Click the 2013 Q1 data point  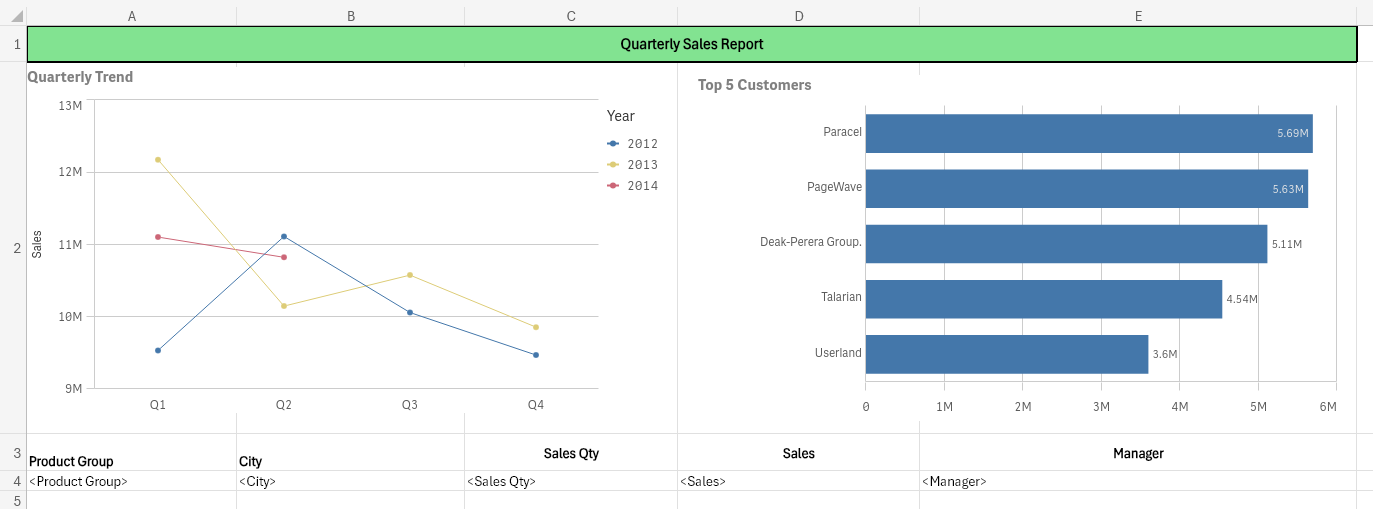tap(158, 160)
